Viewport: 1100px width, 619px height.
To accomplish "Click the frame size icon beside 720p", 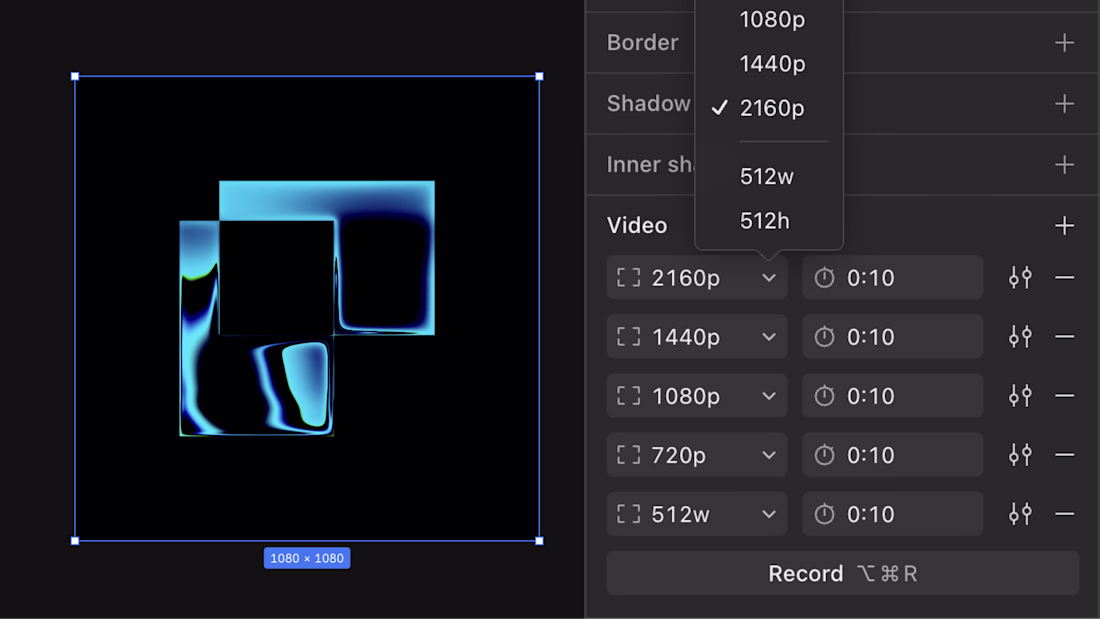I will click(629, 455).
